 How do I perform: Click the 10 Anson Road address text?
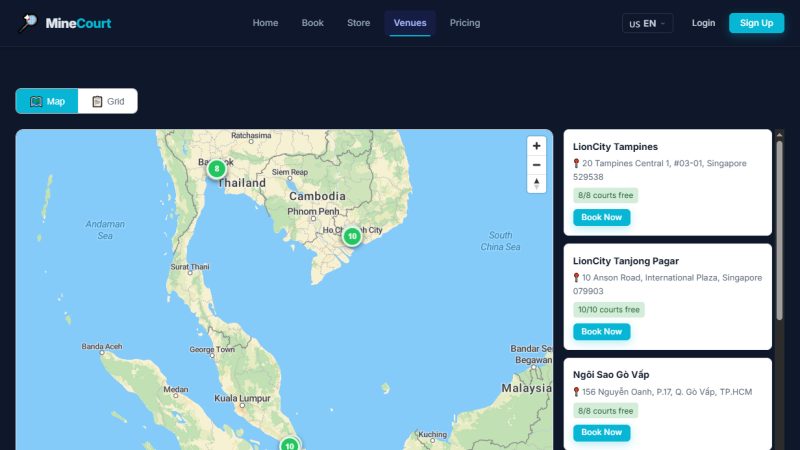pos(667,284)
